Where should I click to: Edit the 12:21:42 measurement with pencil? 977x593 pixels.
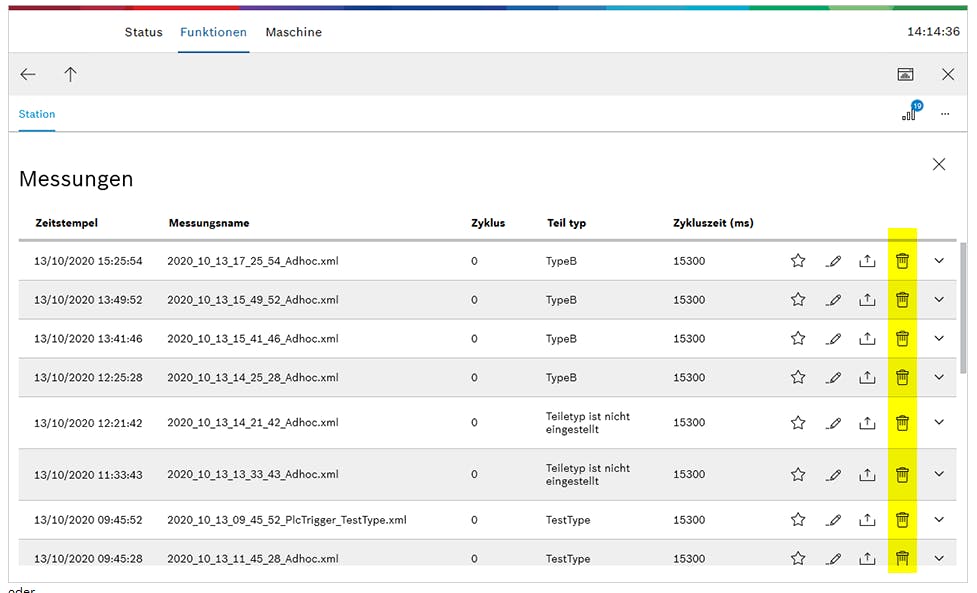point(833,423)
